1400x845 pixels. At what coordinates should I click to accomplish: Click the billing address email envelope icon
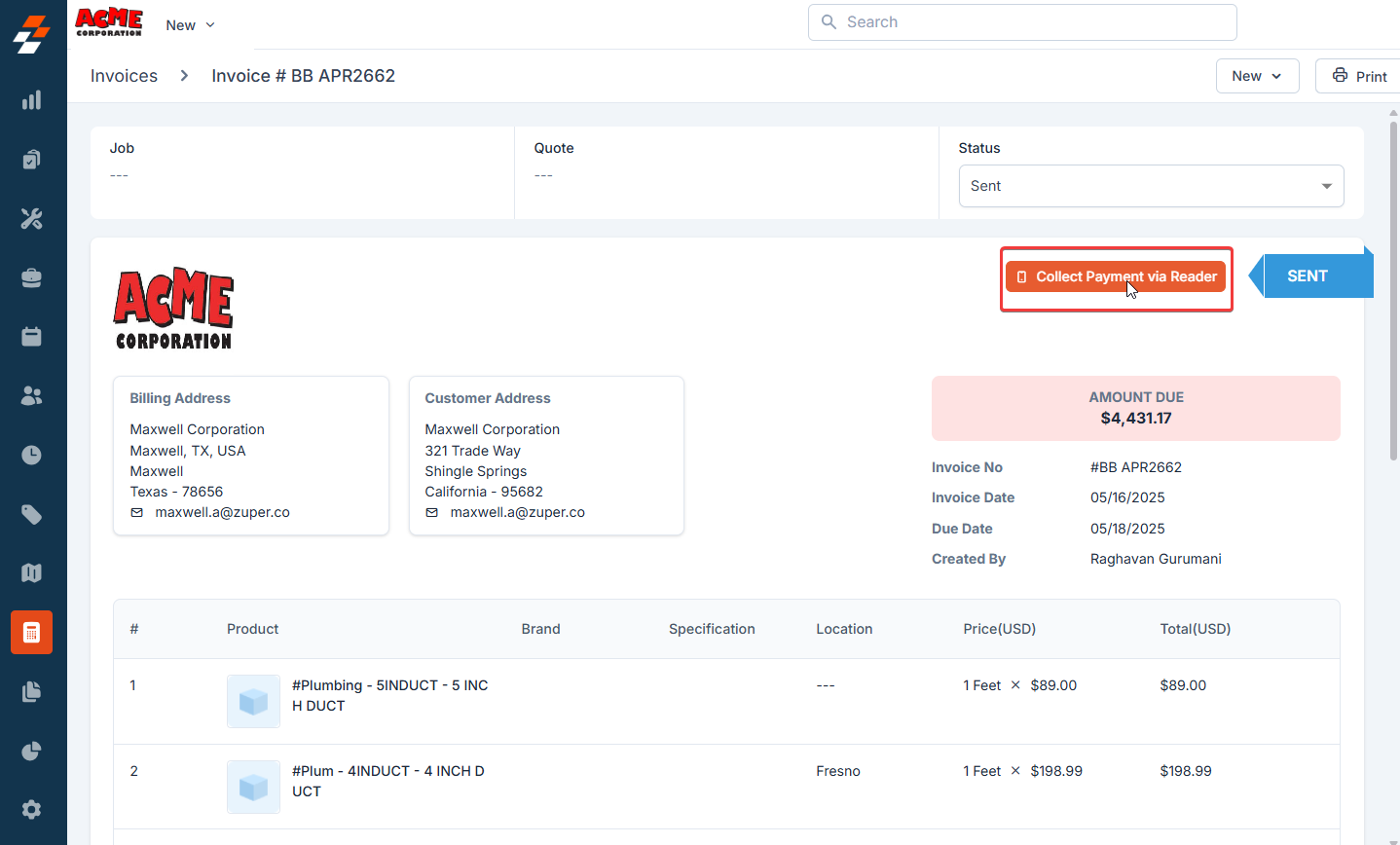[x=137, y=512]
